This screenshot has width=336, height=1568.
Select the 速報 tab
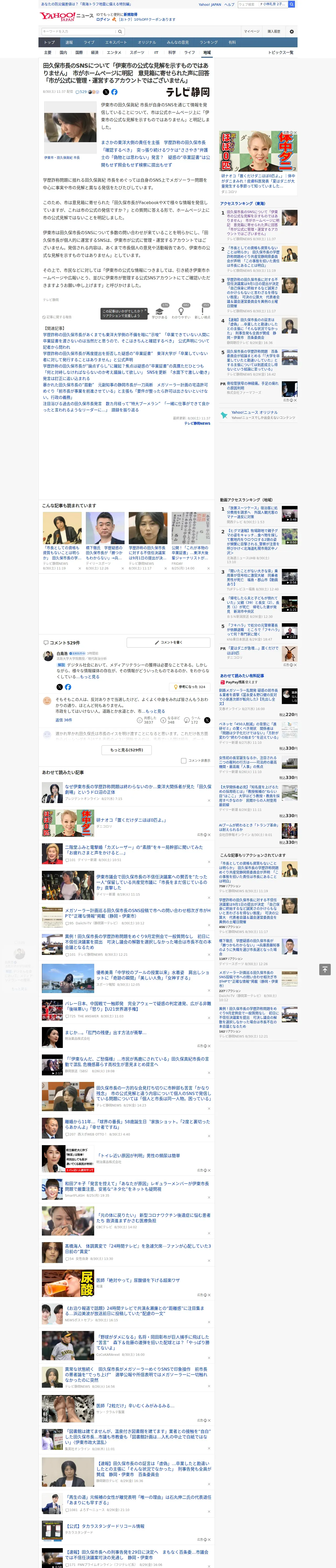click(x=69, y=43)
